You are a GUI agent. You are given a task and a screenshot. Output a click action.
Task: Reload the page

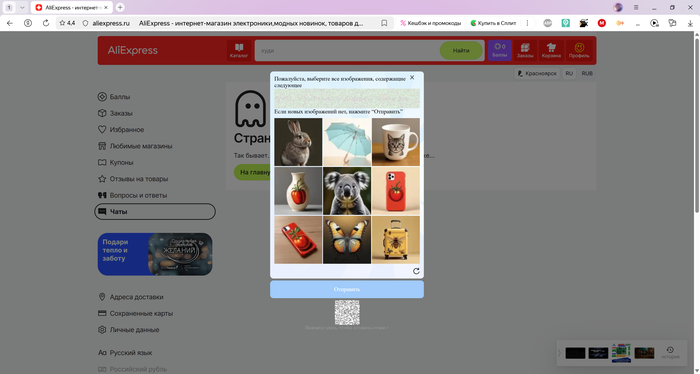(46, 23)
